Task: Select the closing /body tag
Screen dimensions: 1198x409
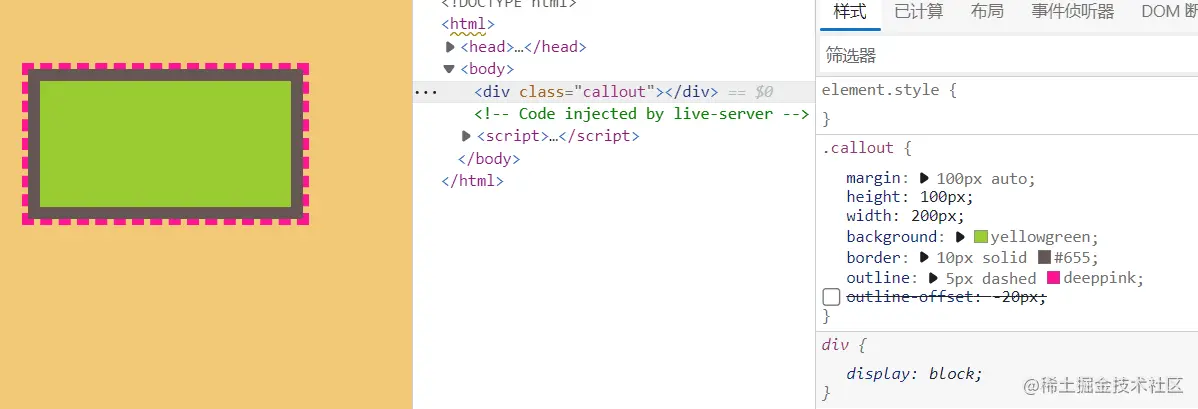Action: point(488,159)
